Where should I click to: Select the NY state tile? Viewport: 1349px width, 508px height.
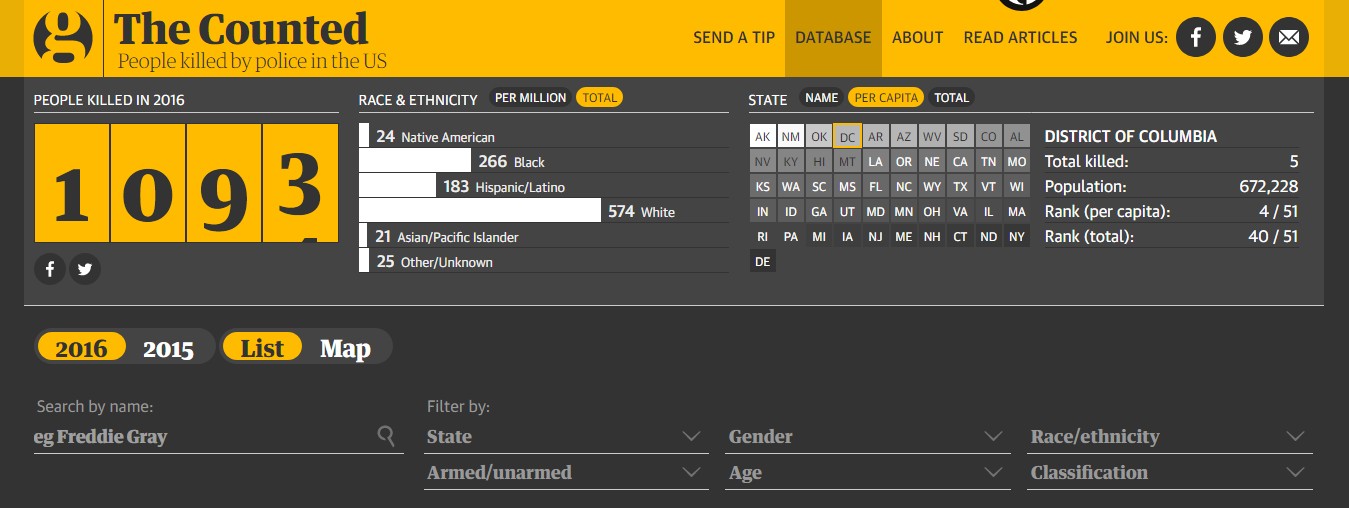tap(1017, 236)
